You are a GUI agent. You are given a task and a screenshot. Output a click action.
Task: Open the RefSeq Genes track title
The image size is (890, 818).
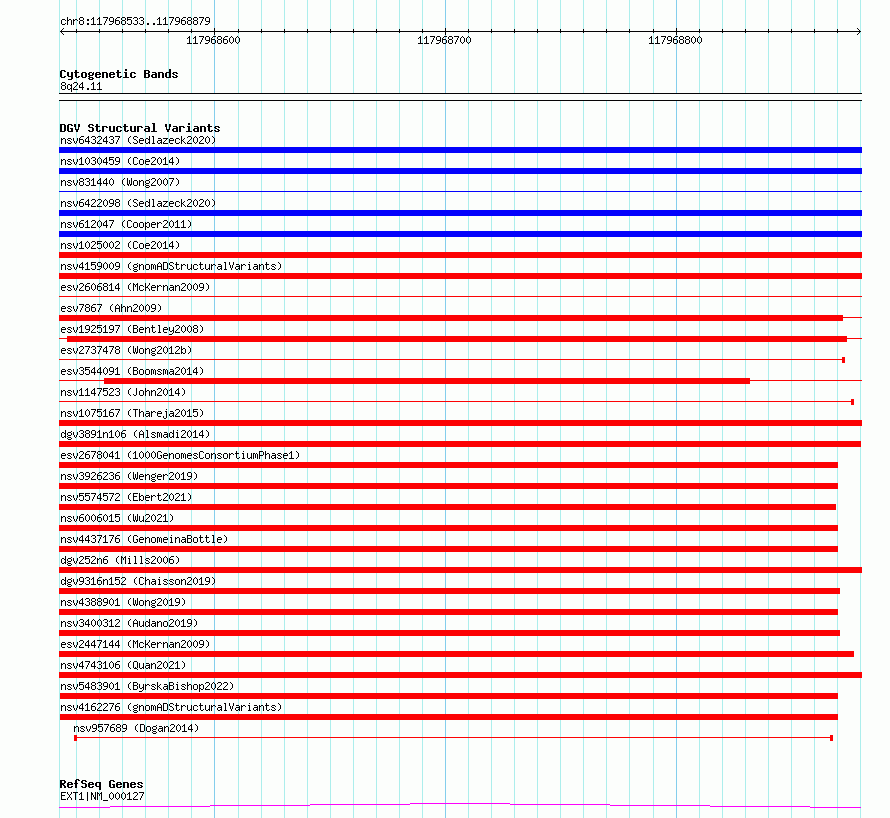point(101,784)
